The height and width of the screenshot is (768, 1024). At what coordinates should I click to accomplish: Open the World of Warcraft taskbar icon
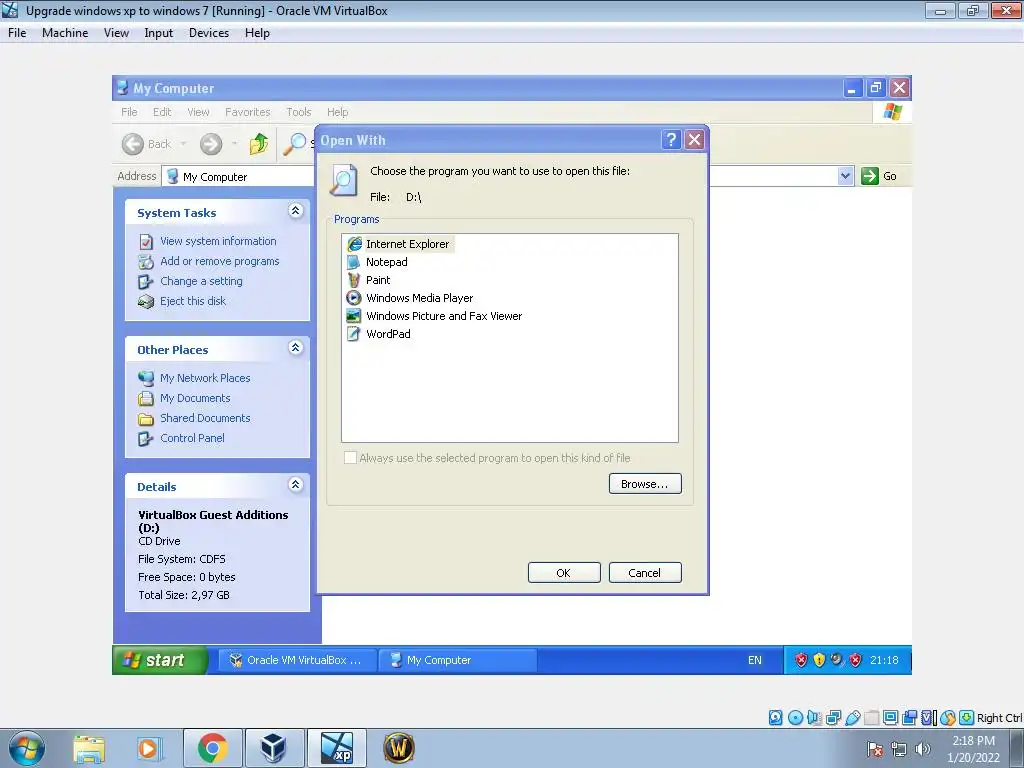pos(398,748)
